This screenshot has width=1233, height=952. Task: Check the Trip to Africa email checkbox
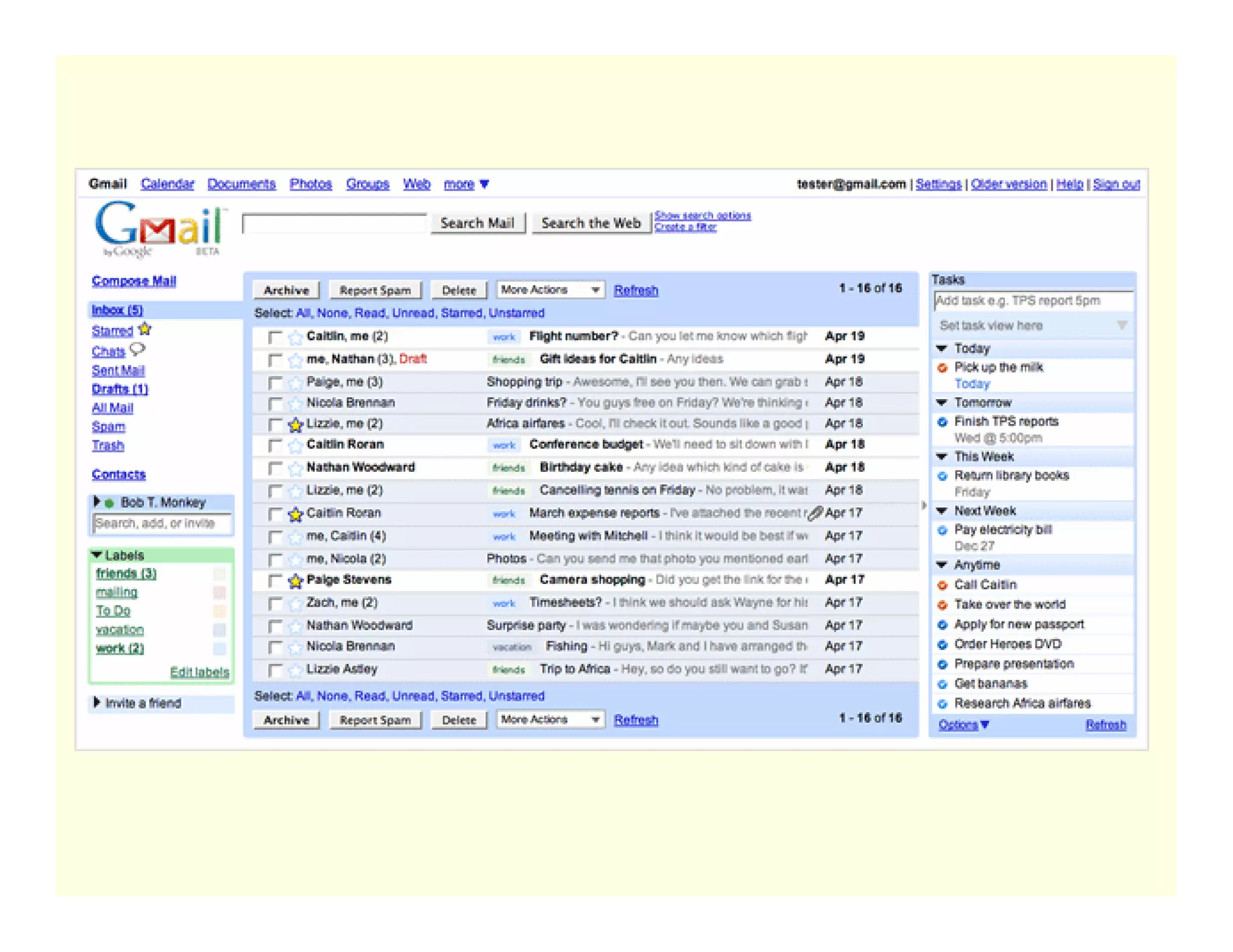point(275,670)
